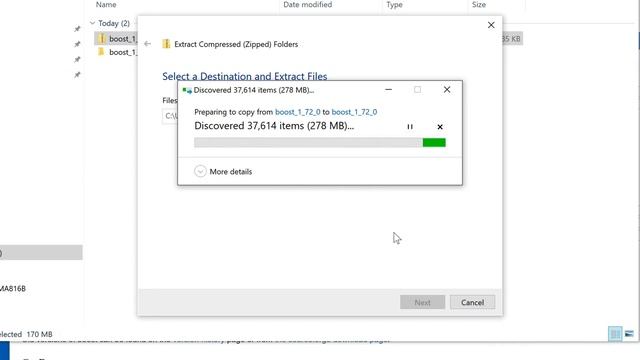Click Cancel in the Extract wizard
The height and width of the screenshot is (360, 640).
[472, 302]
